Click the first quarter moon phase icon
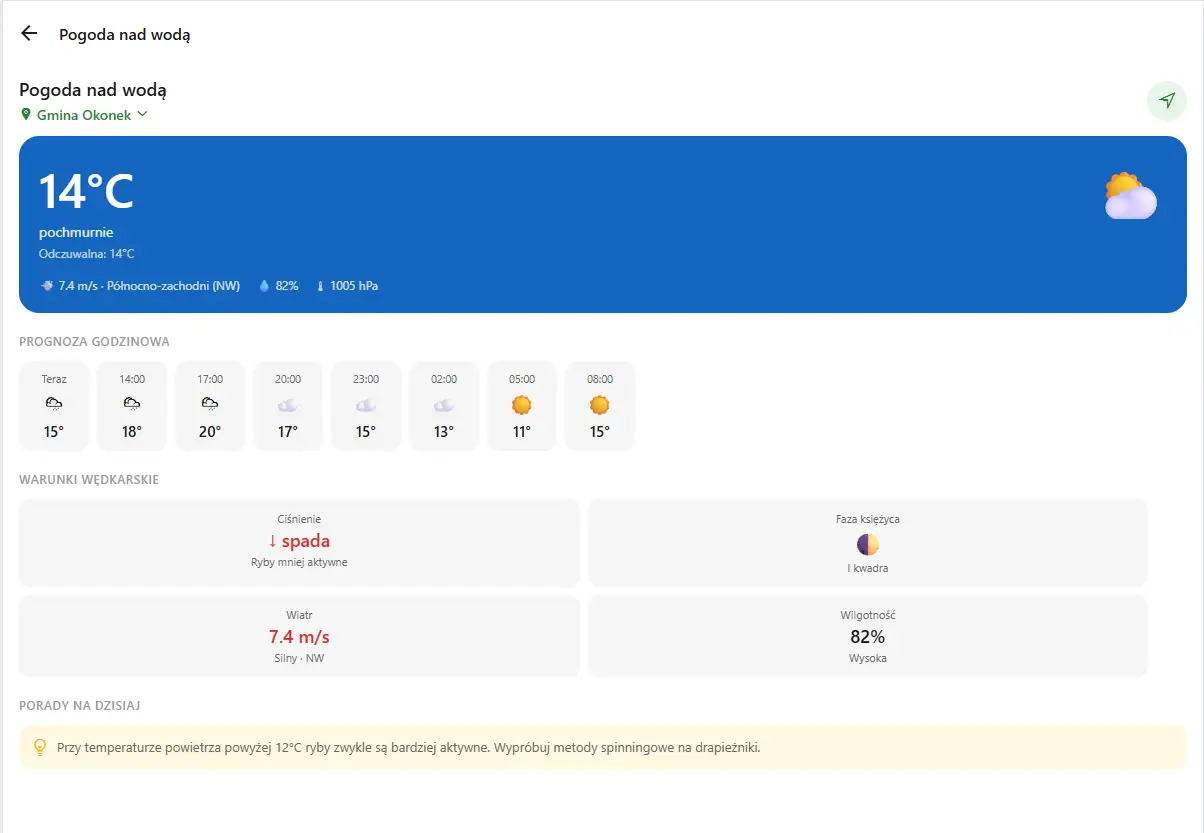Viewport: 1204px width, 833px height. (x=868, y=545)
